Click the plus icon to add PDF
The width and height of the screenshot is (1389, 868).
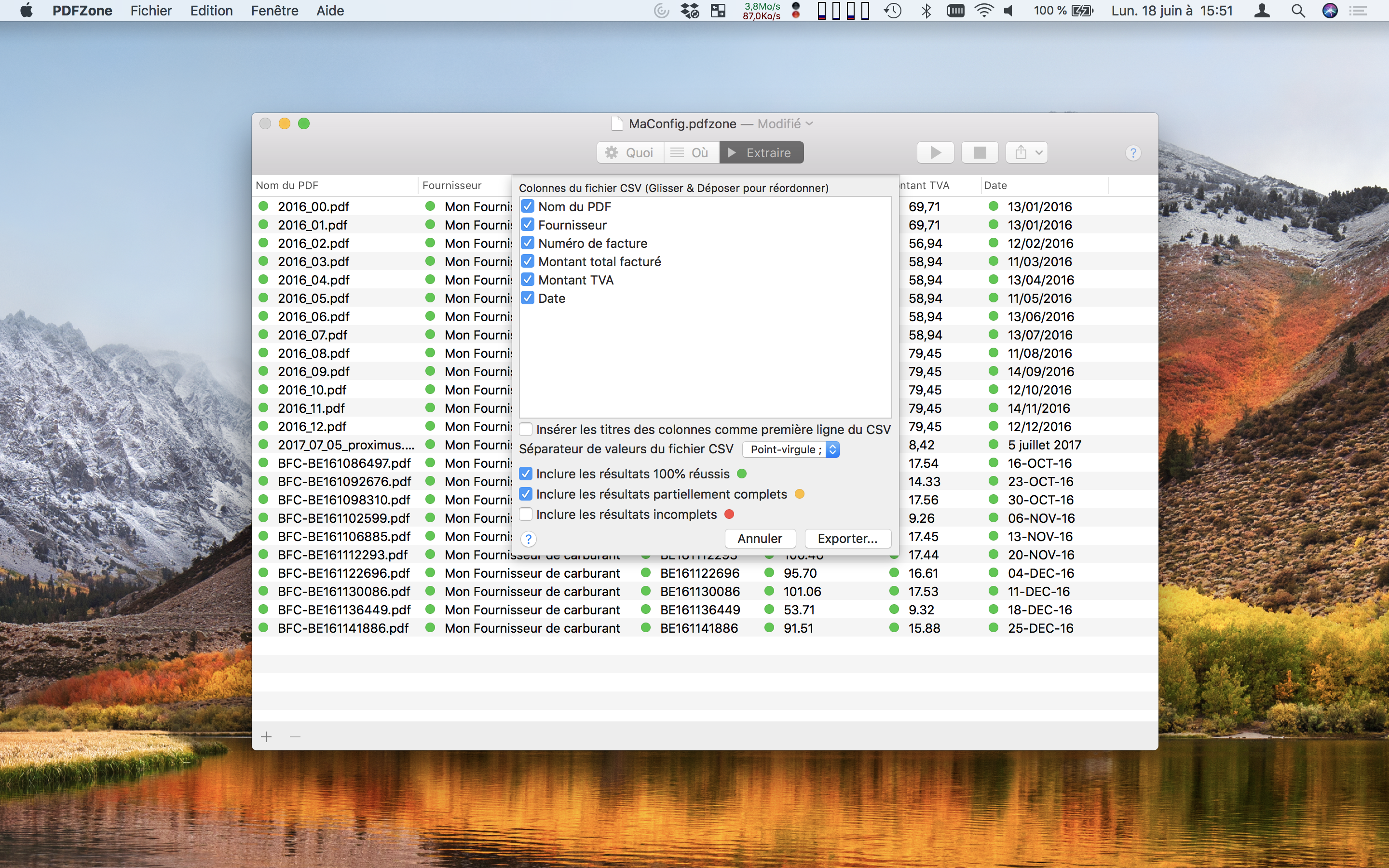coord(266,736)
